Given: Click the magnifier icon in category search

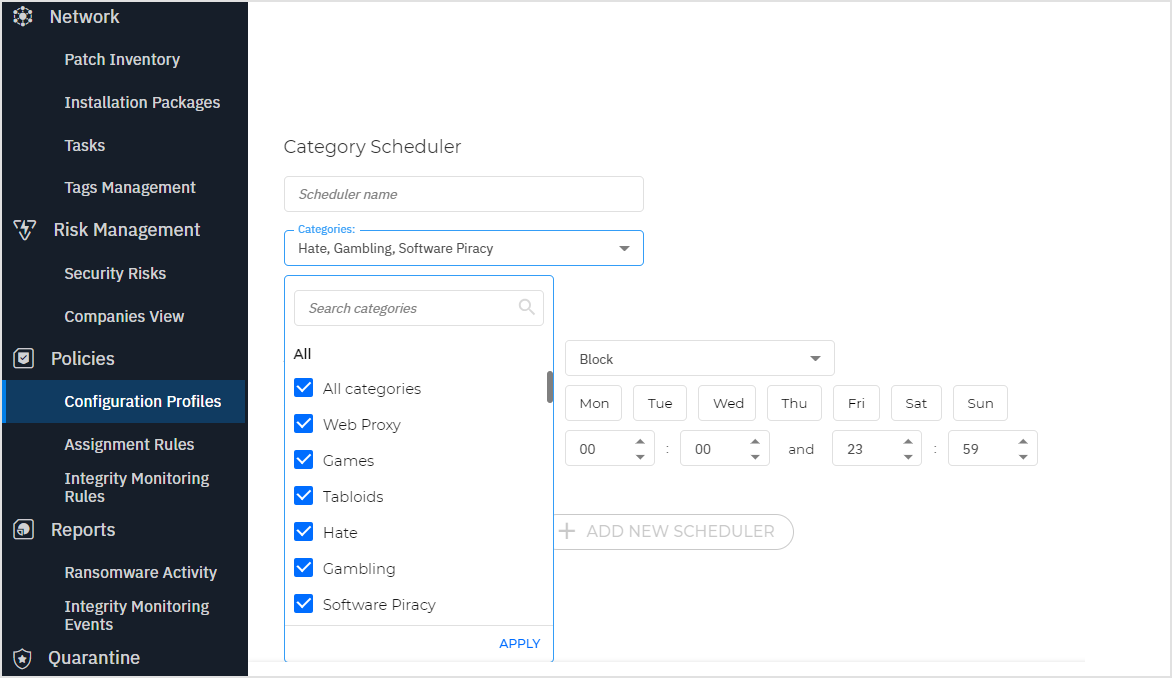Looking at the screenshot, I should click(x=527, y=308).
